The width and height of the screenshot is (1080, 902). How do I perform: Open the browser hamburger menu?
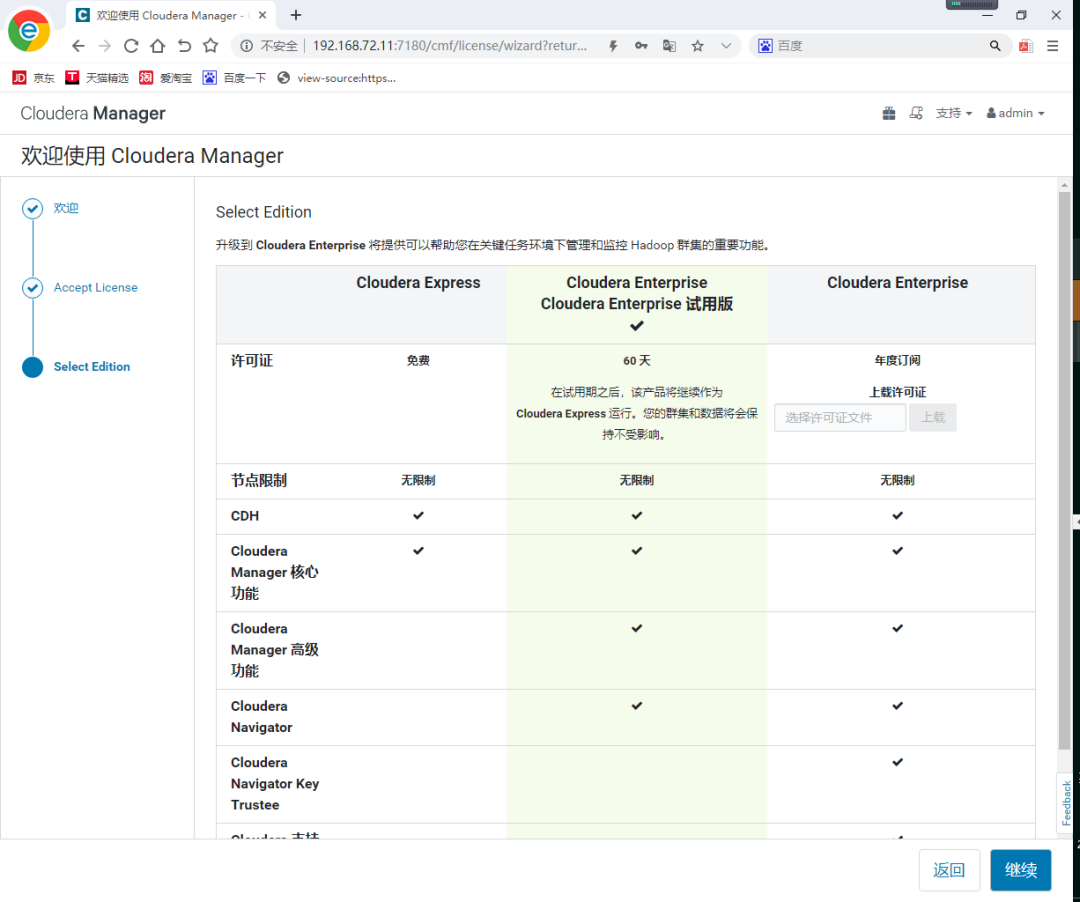point(1052,46)
